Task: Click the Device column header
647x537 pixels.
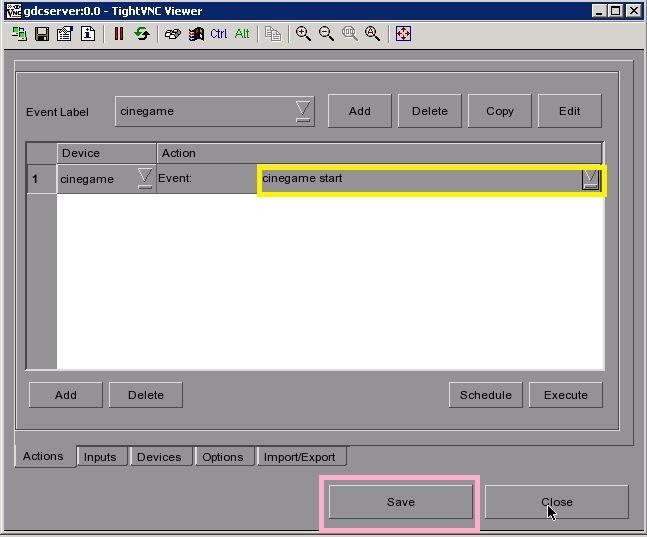Action: coord(106,153)
